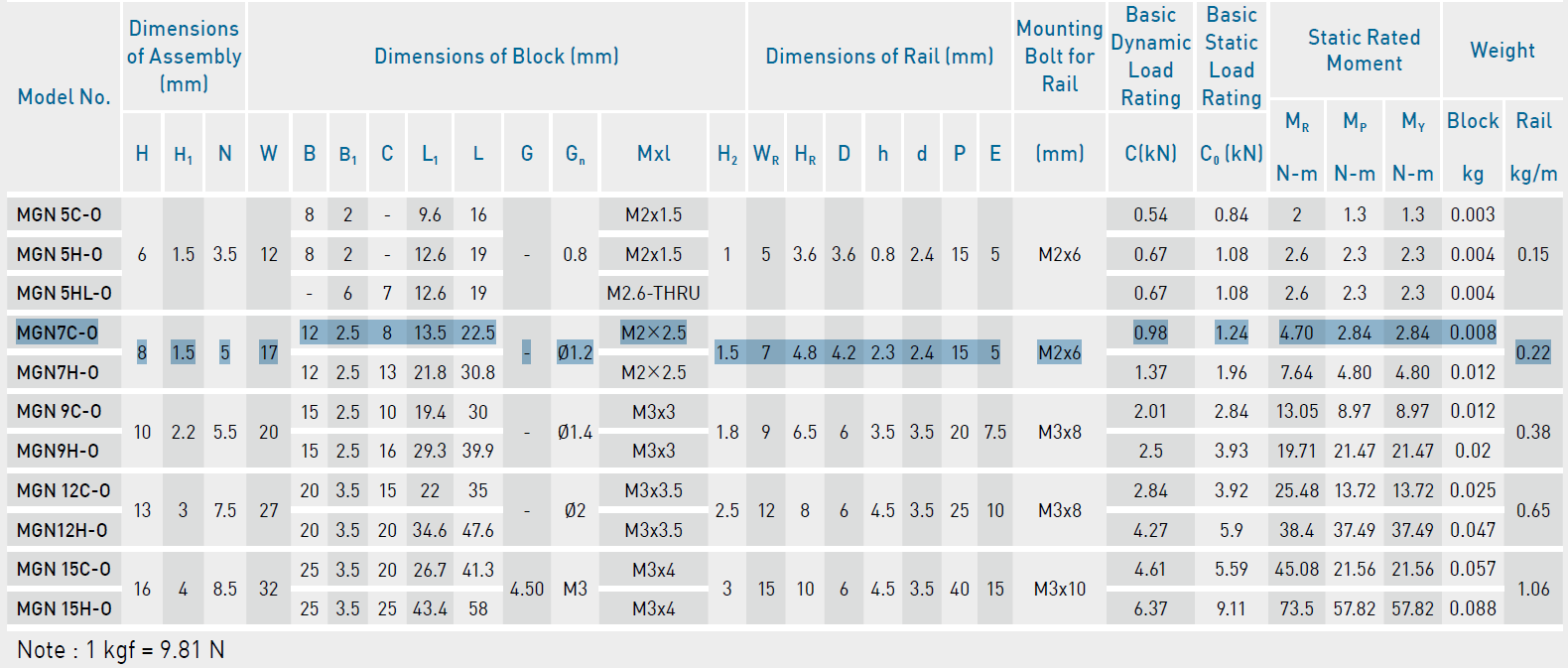Click the Mounting Bolt for Rail header

click(x=1059, y=57)
